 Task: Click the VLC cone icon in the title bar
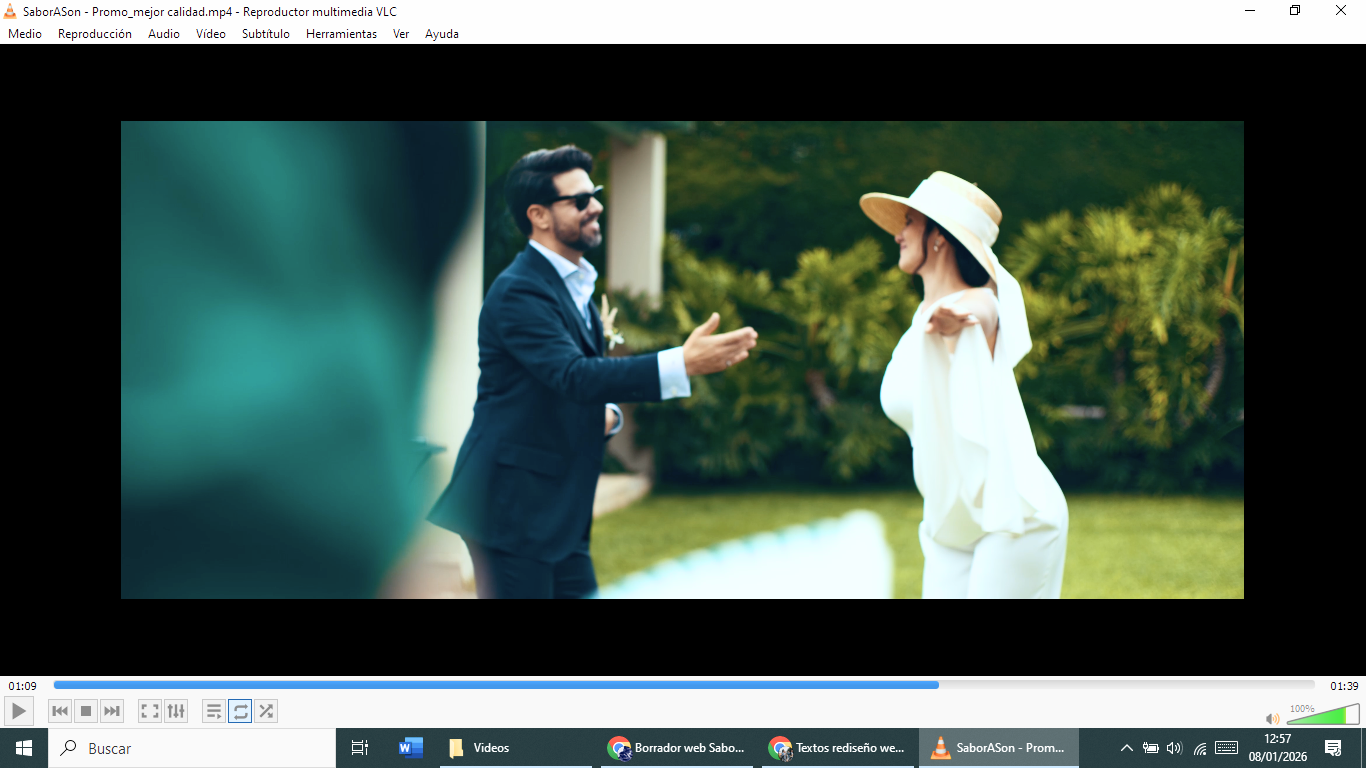pyautogui.click(x=10, y=11)
